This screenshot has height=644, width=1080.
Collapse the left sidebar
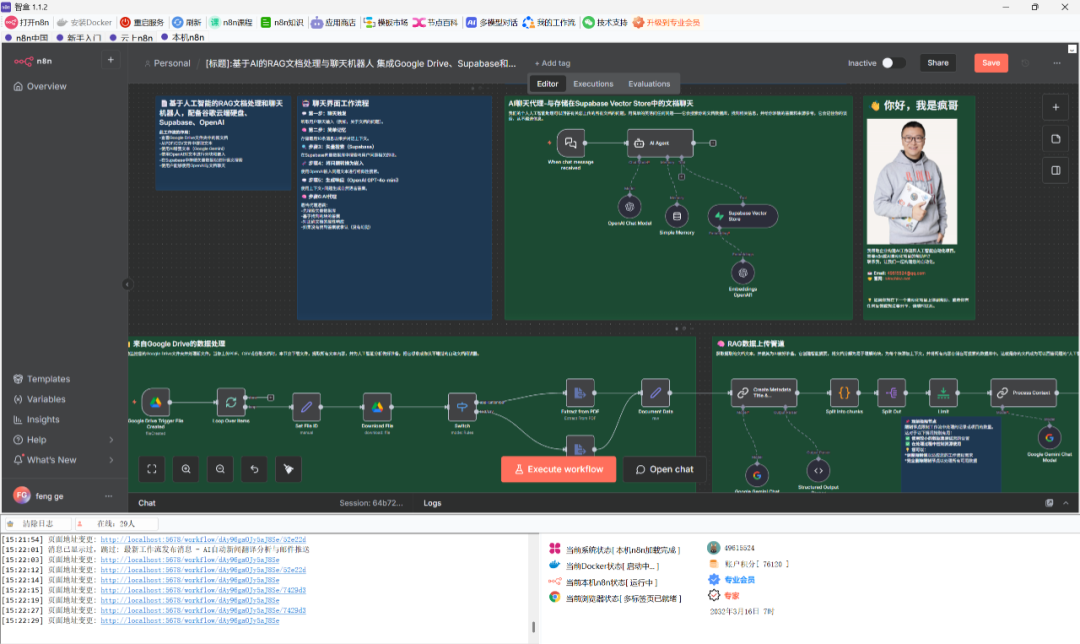point(127,284)
